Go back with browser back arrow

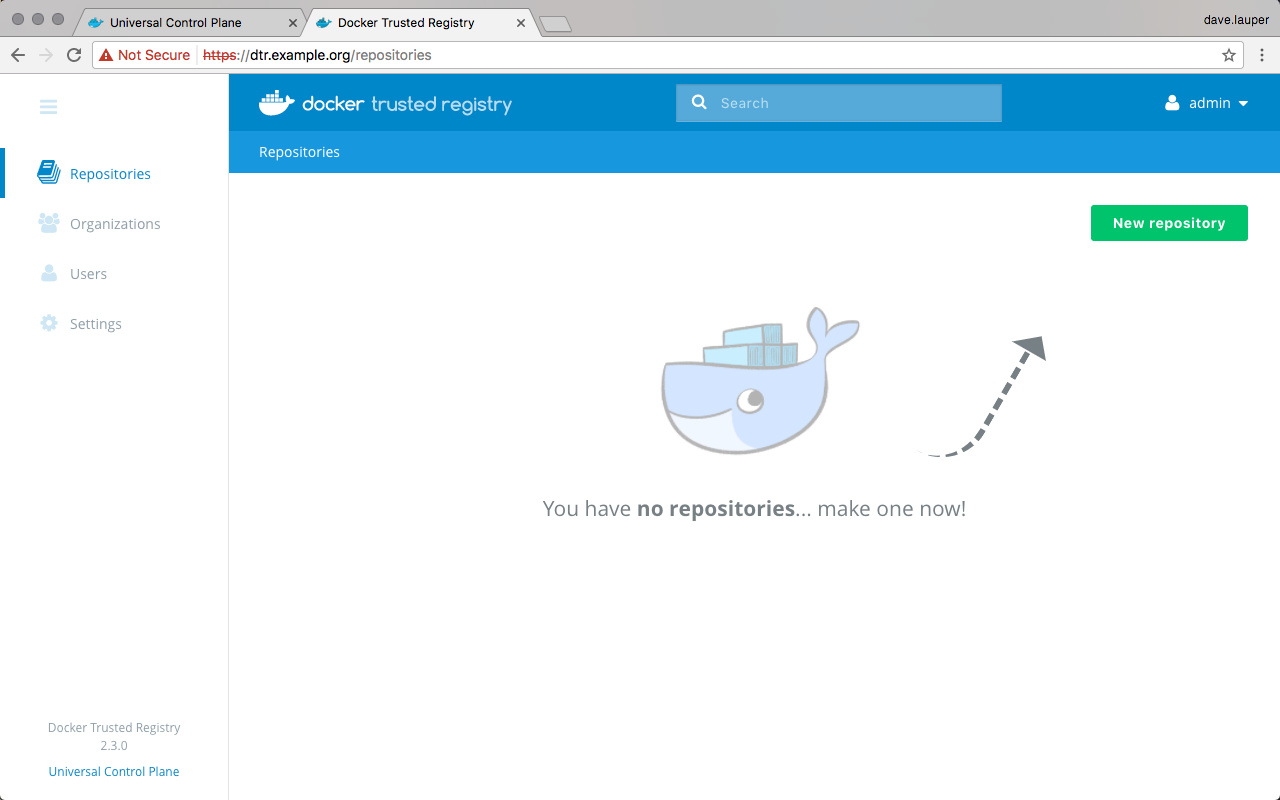click(x=18, y=55)
